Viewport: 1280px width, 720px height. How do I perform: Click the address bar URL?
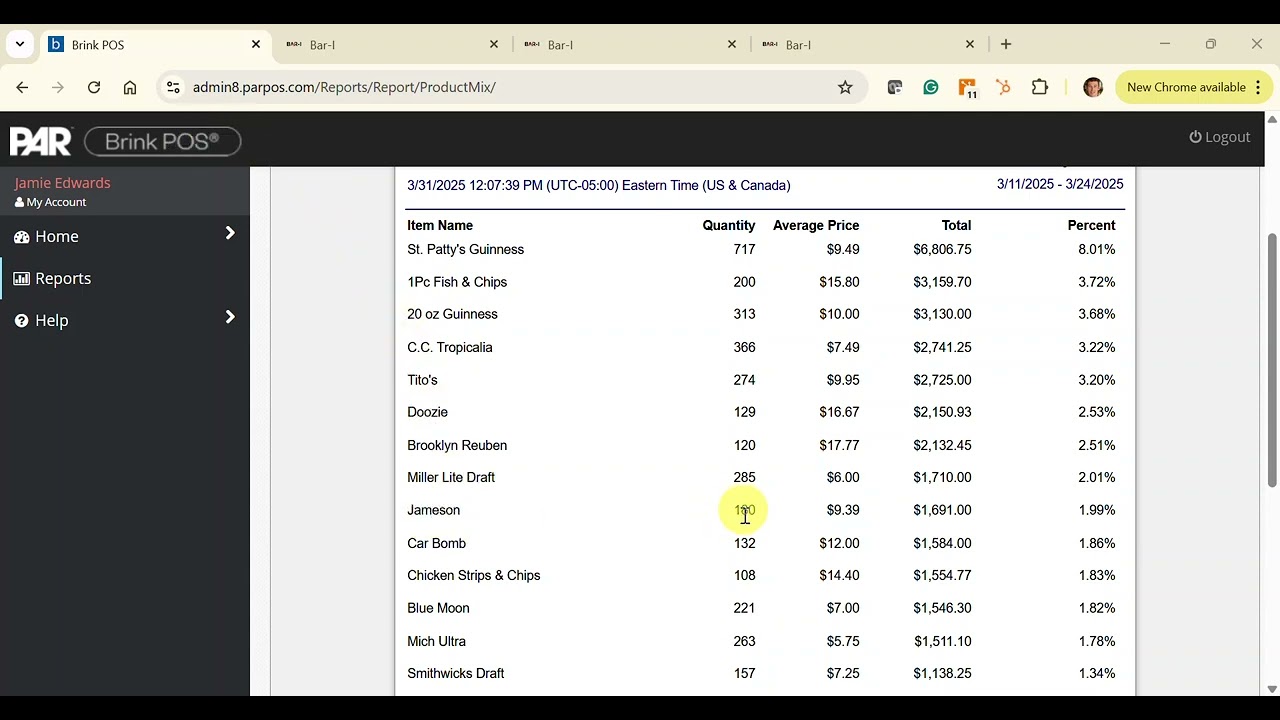[x=344, y=88]
